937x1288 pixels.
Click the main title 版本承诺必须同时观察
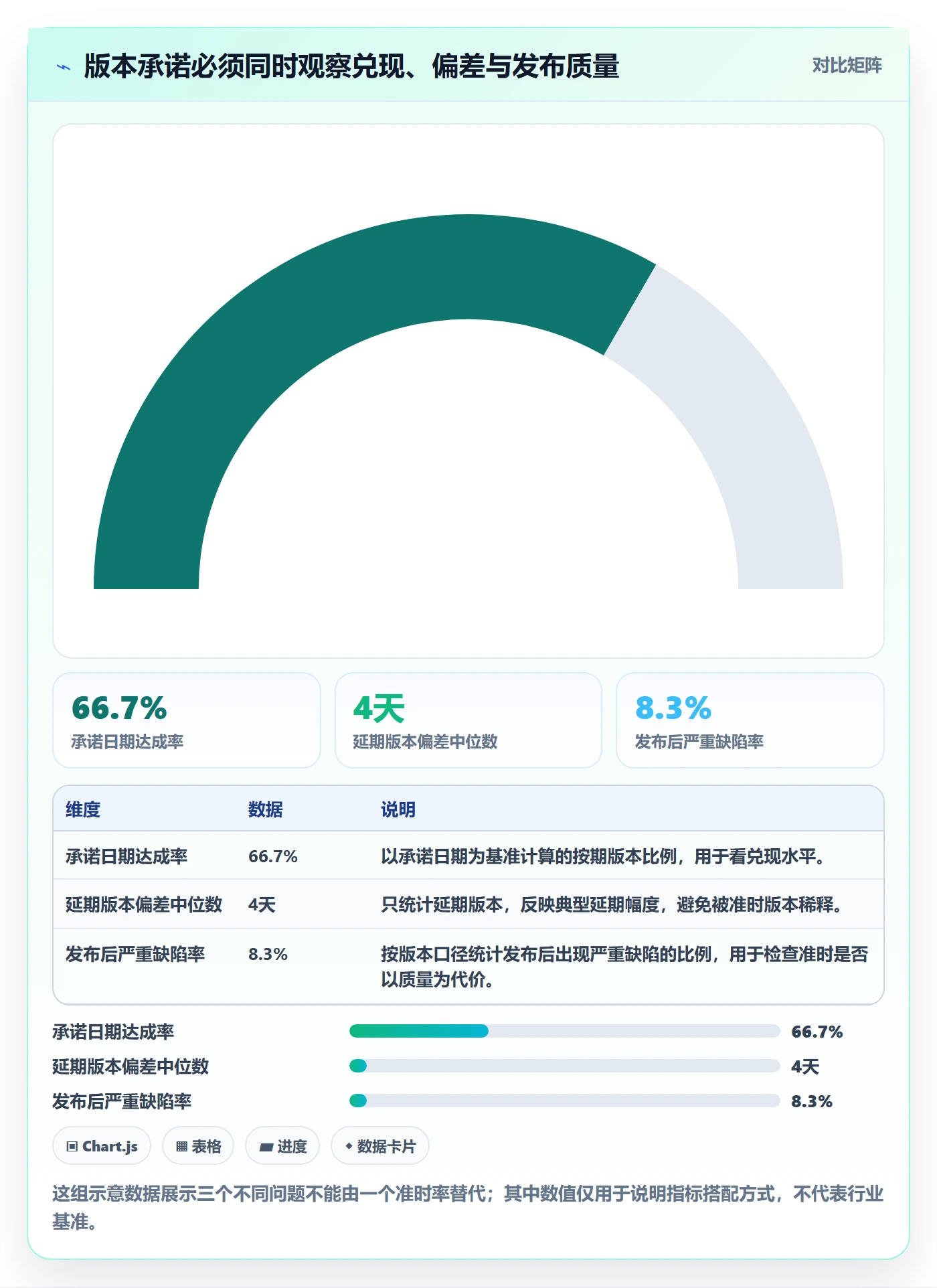pyautogui.click(x=351, y=66)
